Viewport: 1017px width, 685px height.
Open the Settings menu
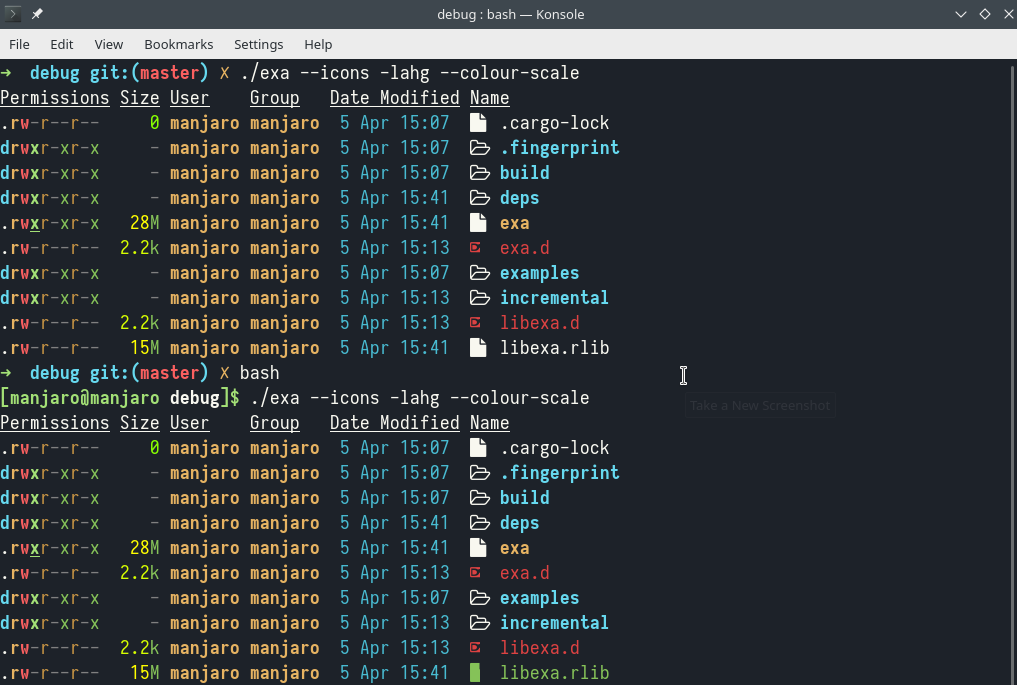pyautogui.click(x=258, y=44)
